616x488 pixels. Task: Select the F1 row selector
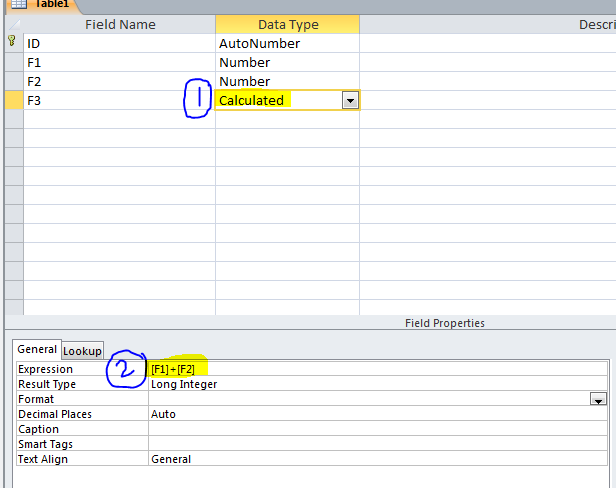pyautogui.click(x=14, y=62)
